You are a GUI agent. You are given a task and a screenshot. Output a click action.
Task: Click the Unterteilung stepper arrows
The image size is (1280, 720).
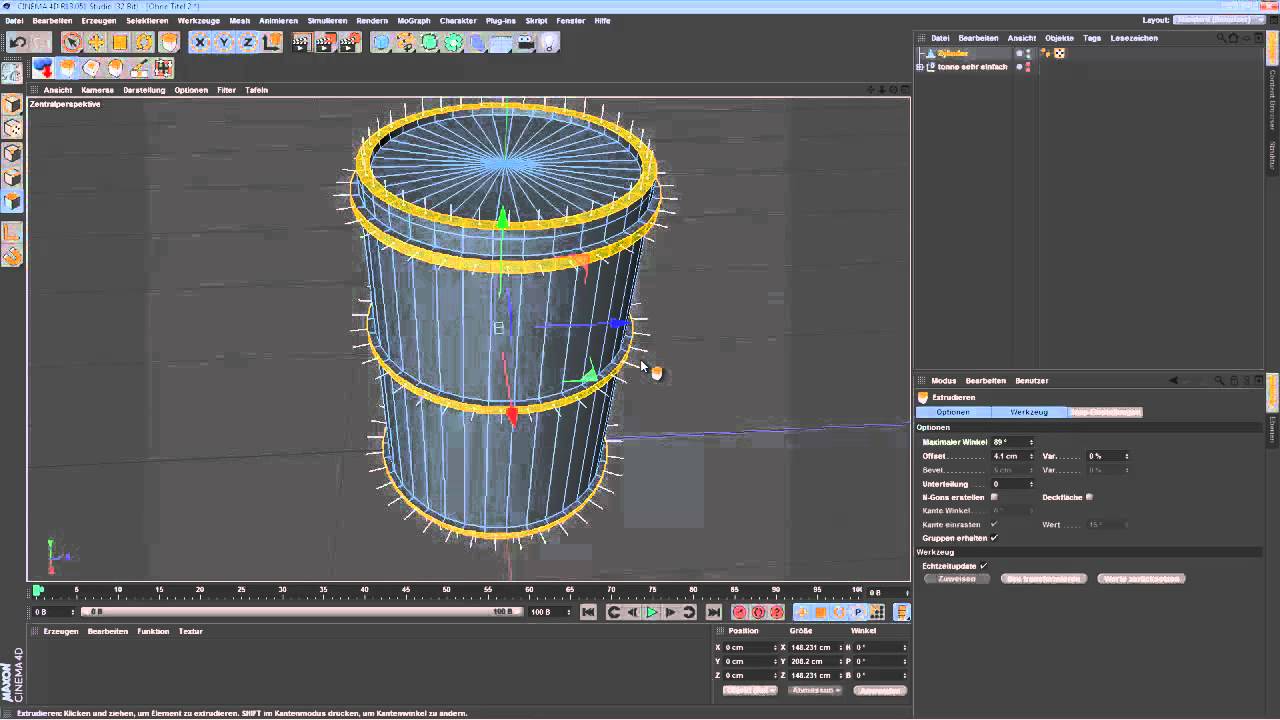tap(1031, 484)
